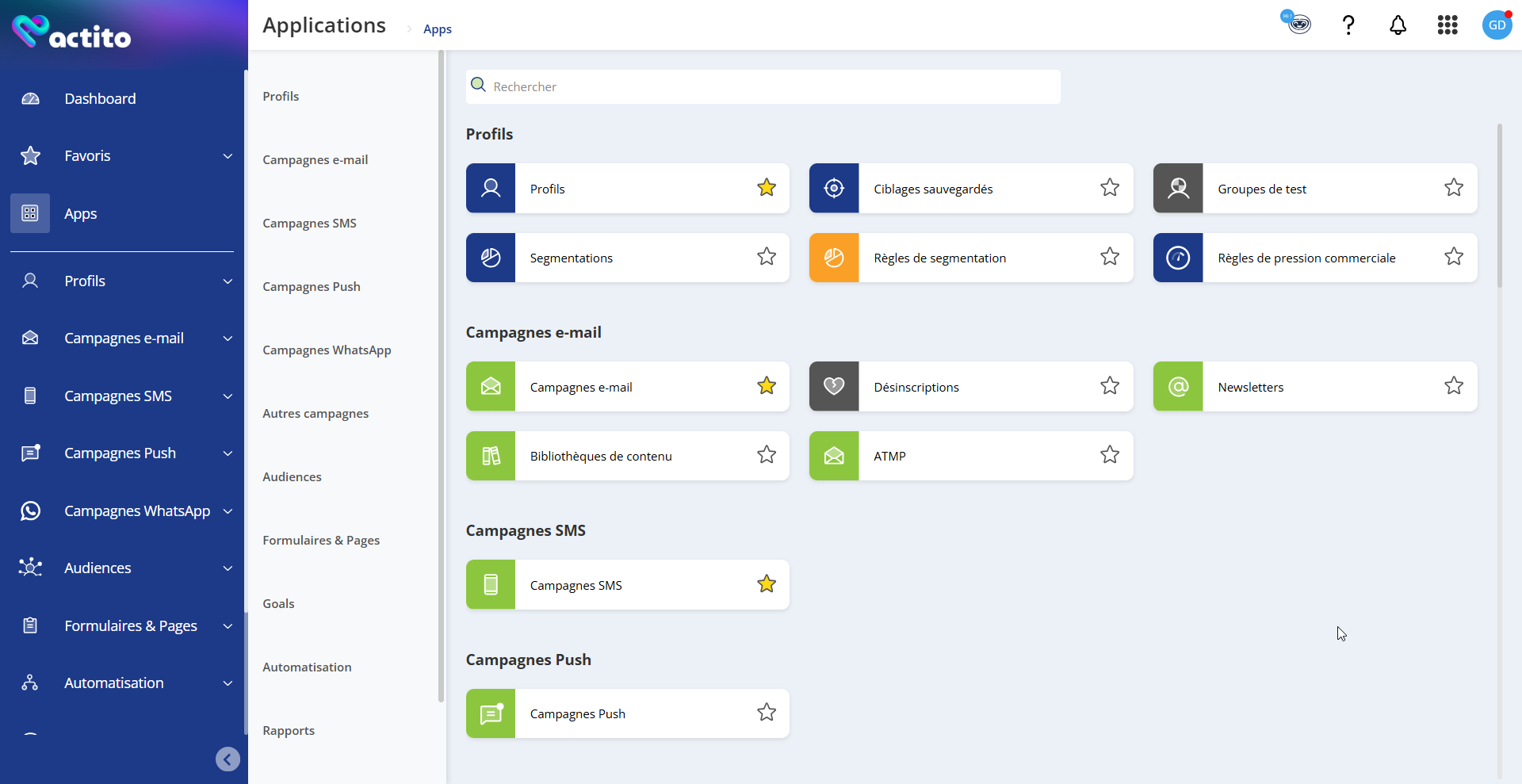Unfavorite the Profils app star

766,188
